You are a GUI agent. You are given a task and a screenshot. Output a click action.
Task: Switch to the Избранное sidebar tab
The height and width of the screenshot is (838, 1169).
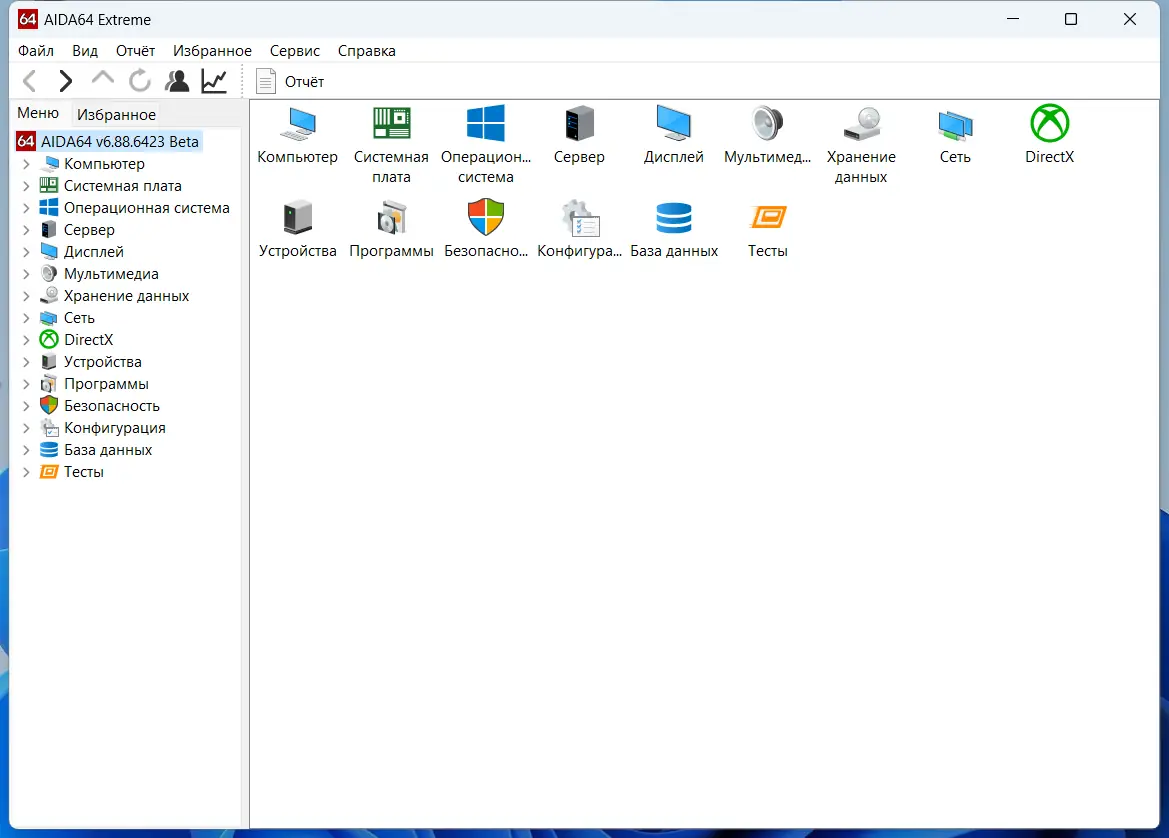point(116,114)
